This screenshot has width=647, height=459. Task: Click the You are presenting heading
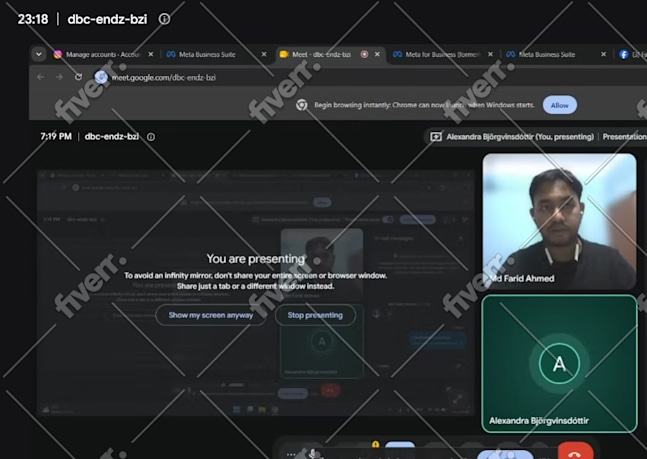point(255,259)
